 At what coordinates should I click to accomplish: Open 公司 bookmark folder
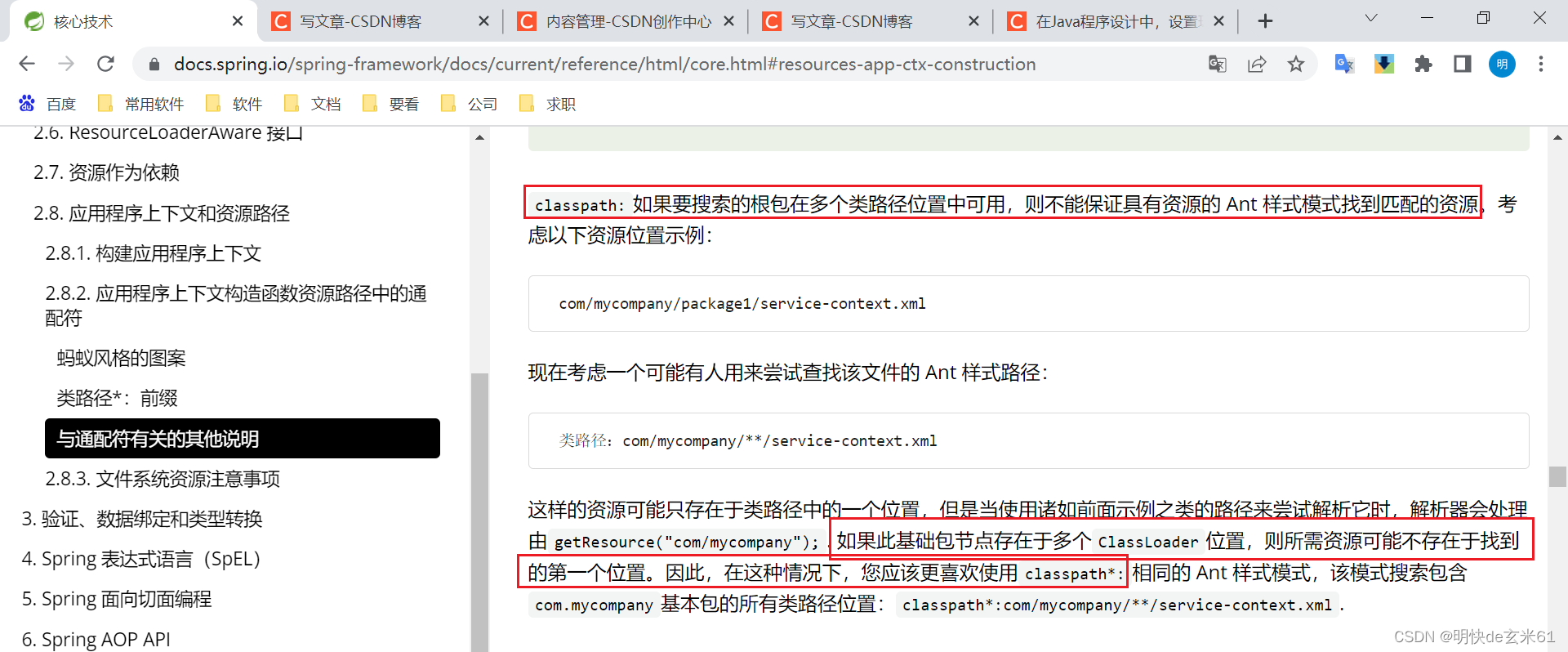point(469,104)
